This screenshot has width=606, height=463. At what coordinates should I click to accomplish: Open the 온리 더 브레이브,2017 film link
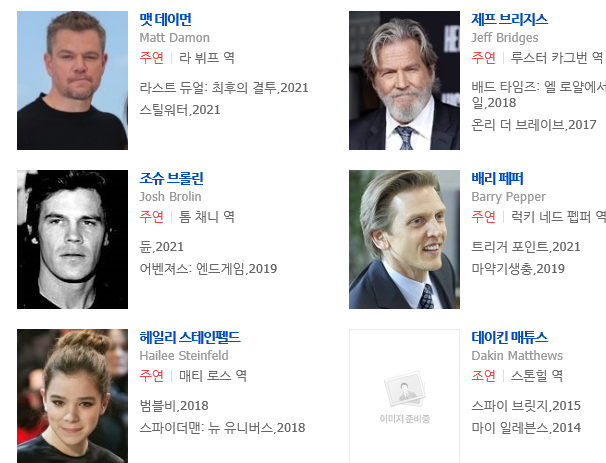534,124
